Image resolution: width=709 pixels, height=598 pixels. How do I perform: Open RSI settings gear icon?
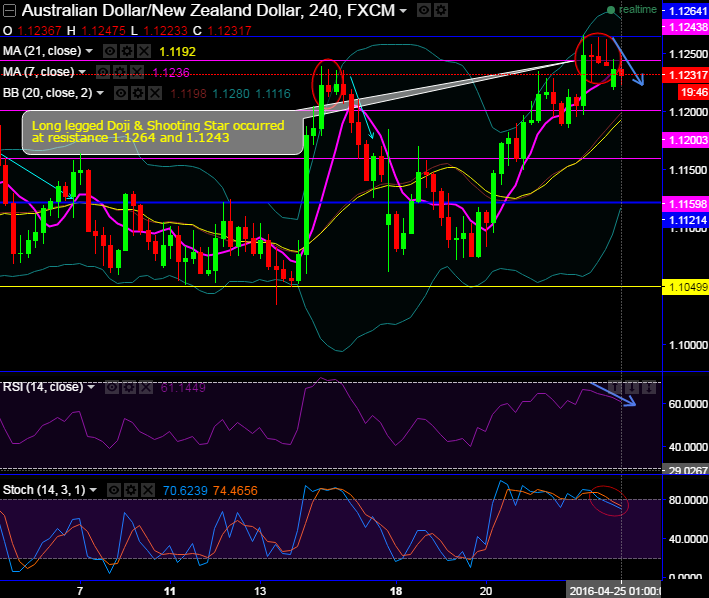click(x=129, y=387)
